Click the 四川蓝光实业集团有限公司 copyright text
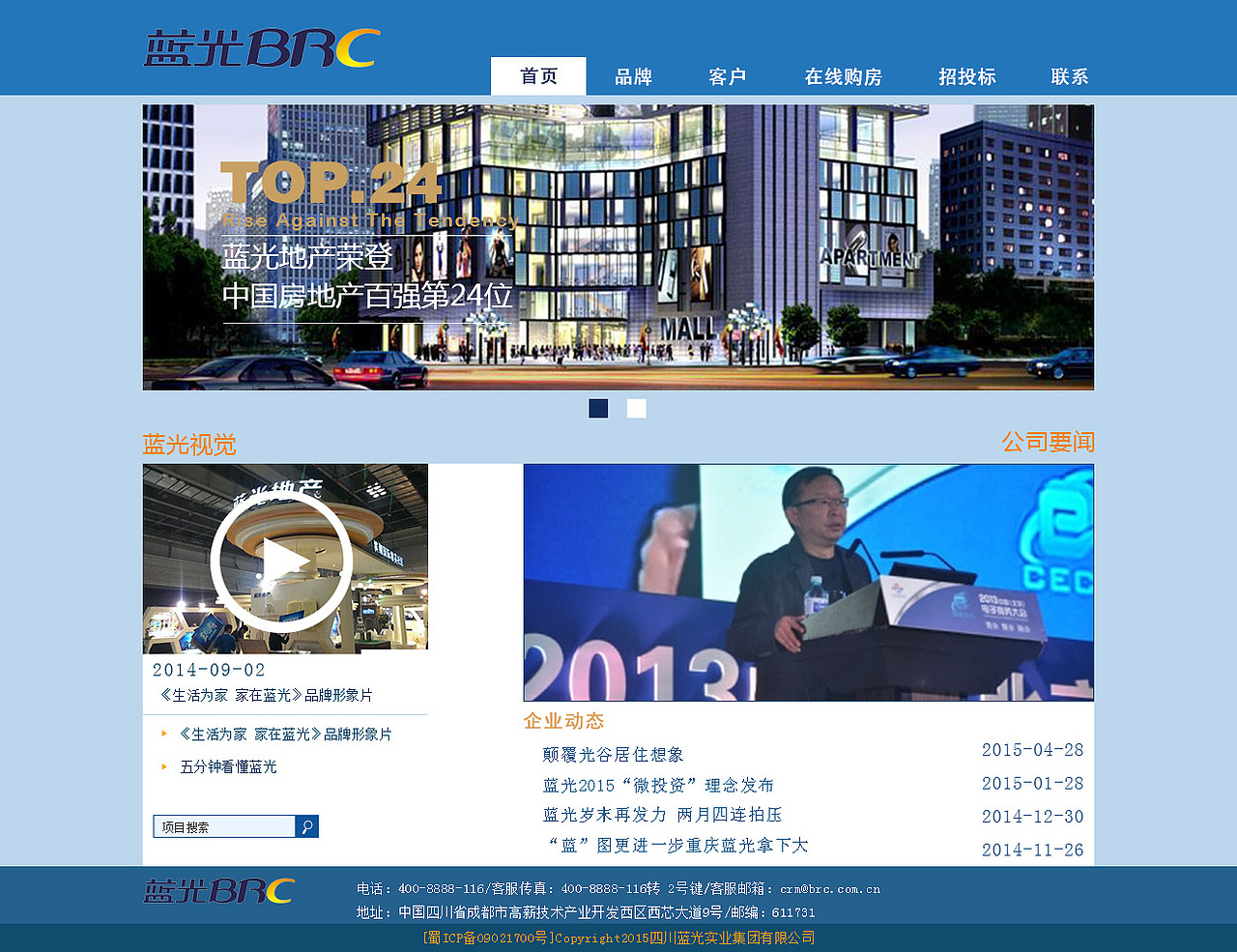The height and width of the screenshot is (952, 1237). pyautogui.click(x=732, y=938)
